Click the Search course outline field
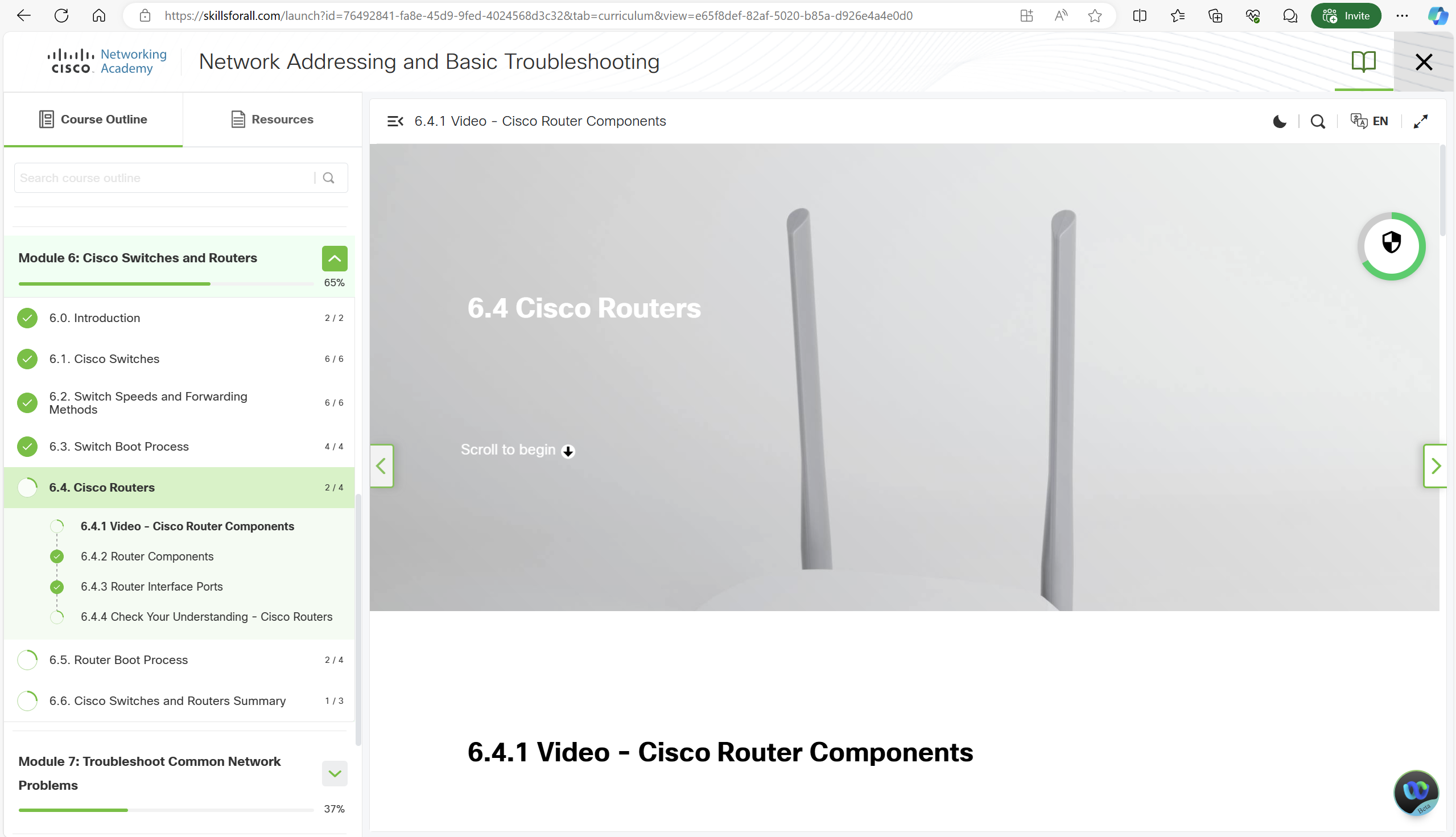 click(164, 178)
